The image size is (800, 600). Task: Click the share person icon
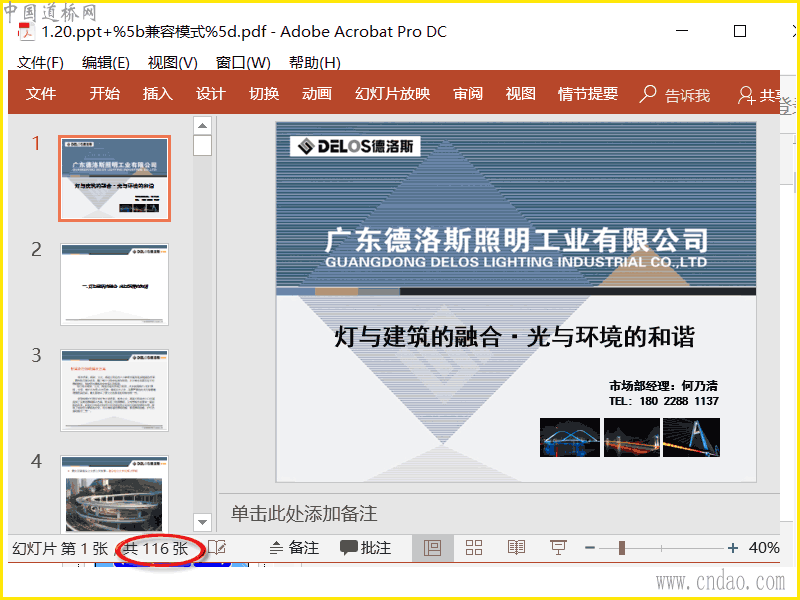pos(746,95)
